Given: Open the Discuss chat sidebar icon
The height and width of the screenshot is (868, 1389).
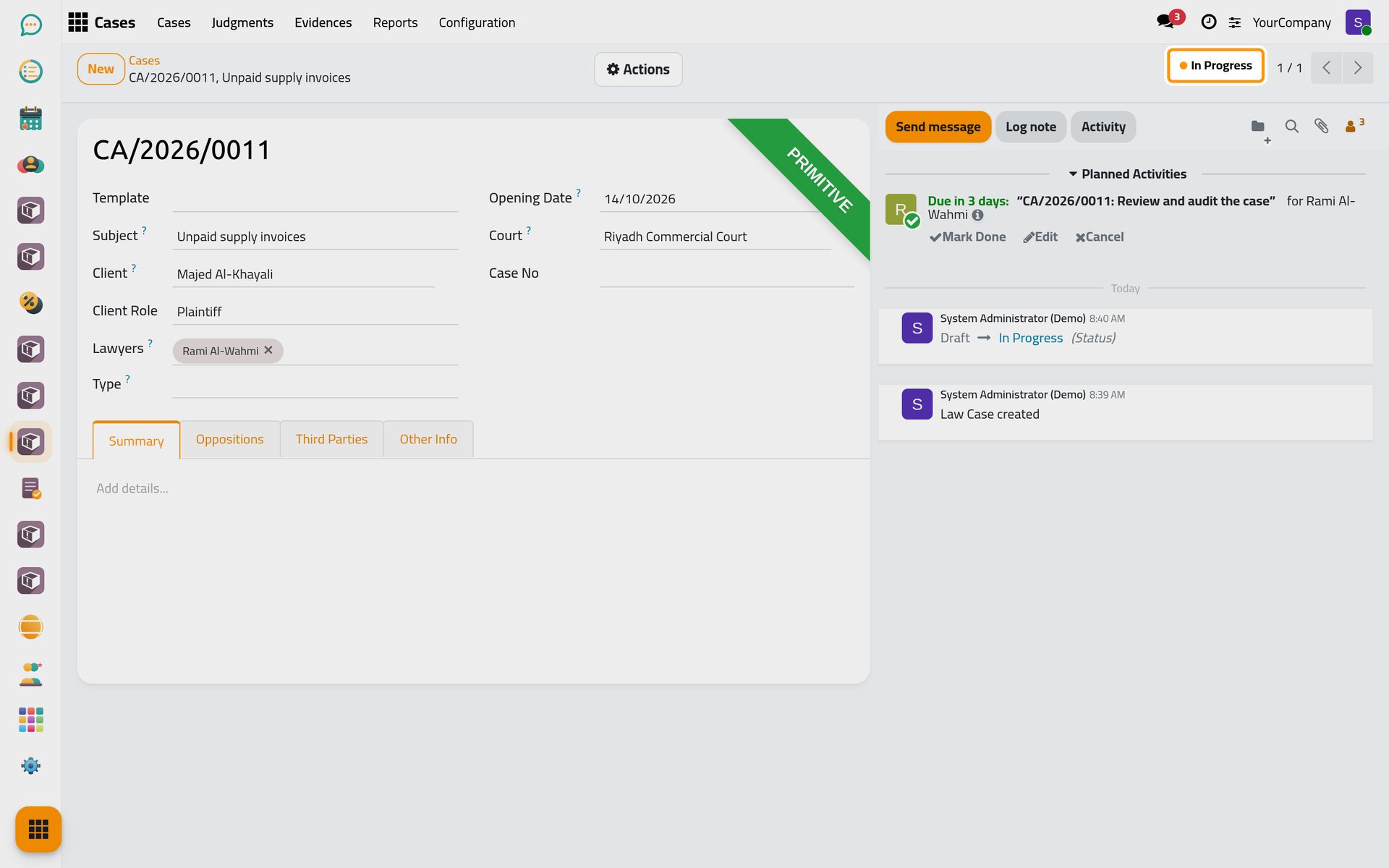Looking at the screenshot, I should (x=30, y=25).
